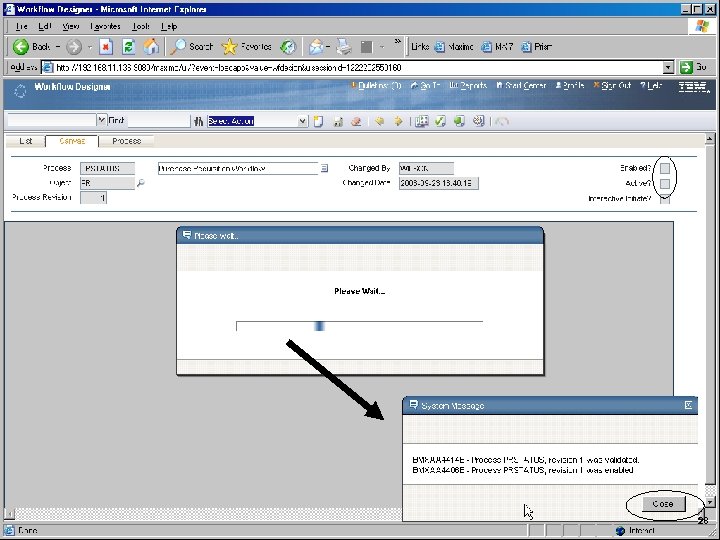
Task: Expand toolbar overflow chevron
Action: [x=398, y=42]
